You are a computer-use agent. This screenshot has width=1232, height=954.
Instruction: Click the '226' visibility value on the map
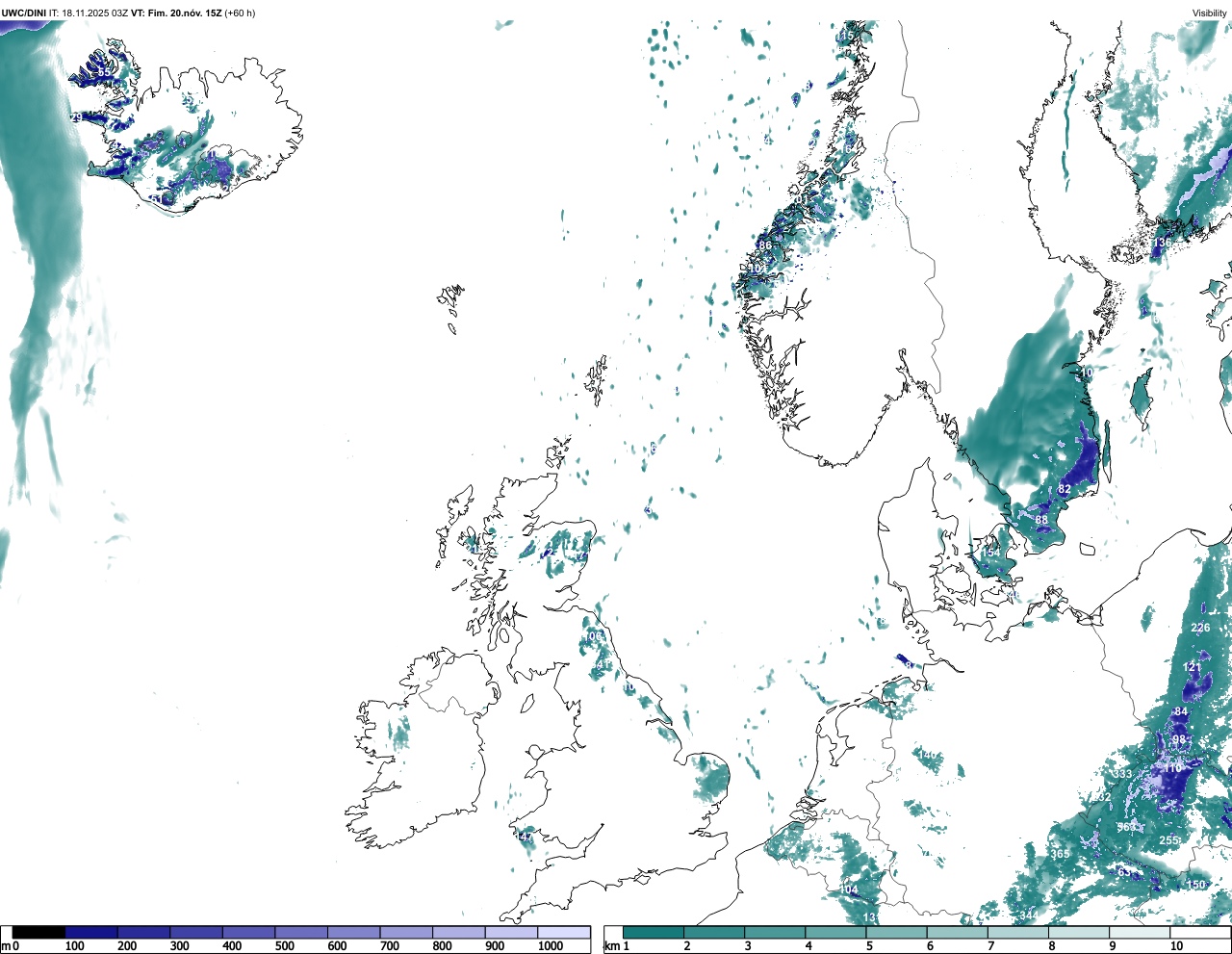tap(1200, 628)
